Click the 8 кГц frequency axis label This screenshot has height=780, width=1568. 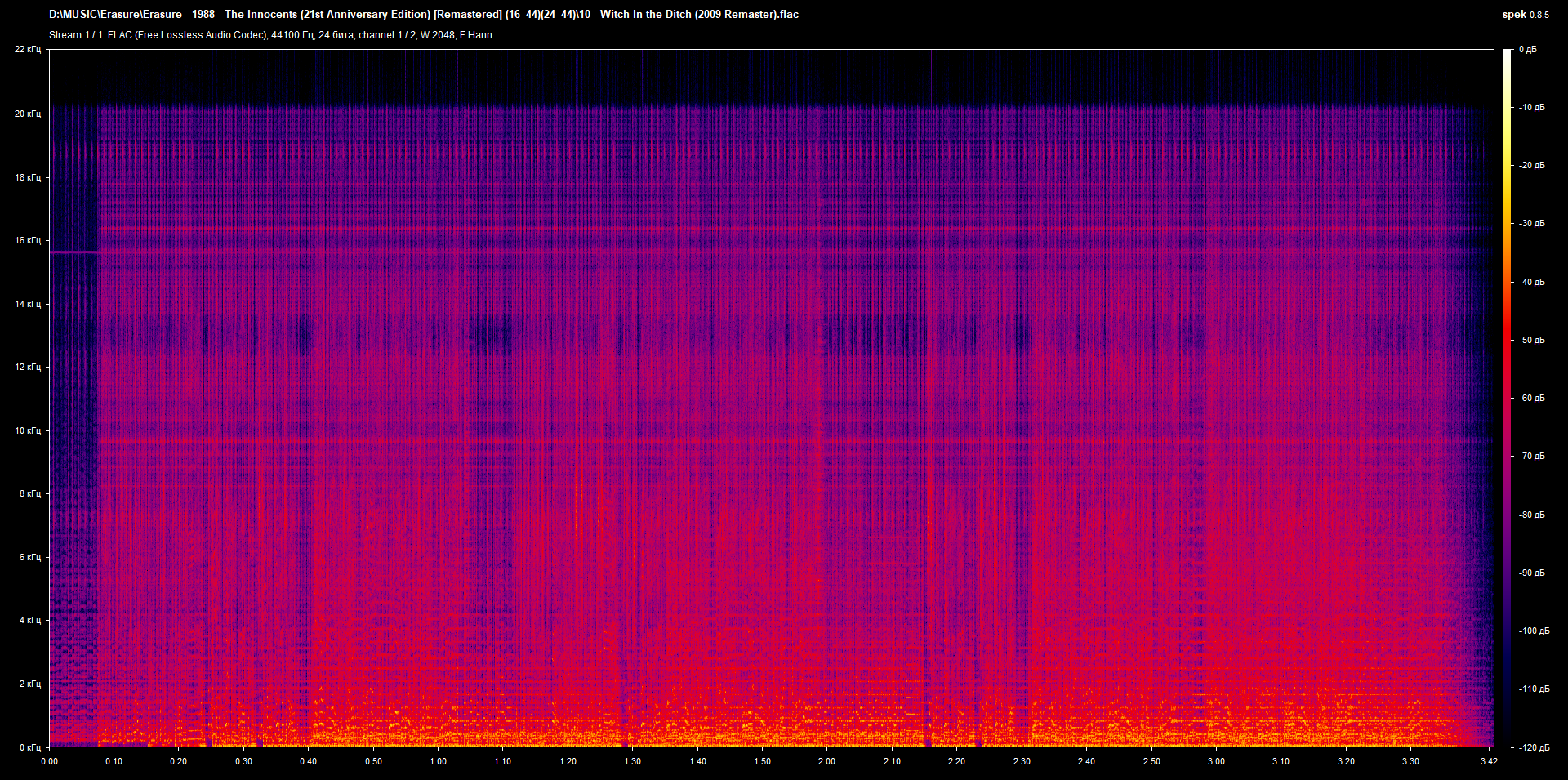point(30,493)
